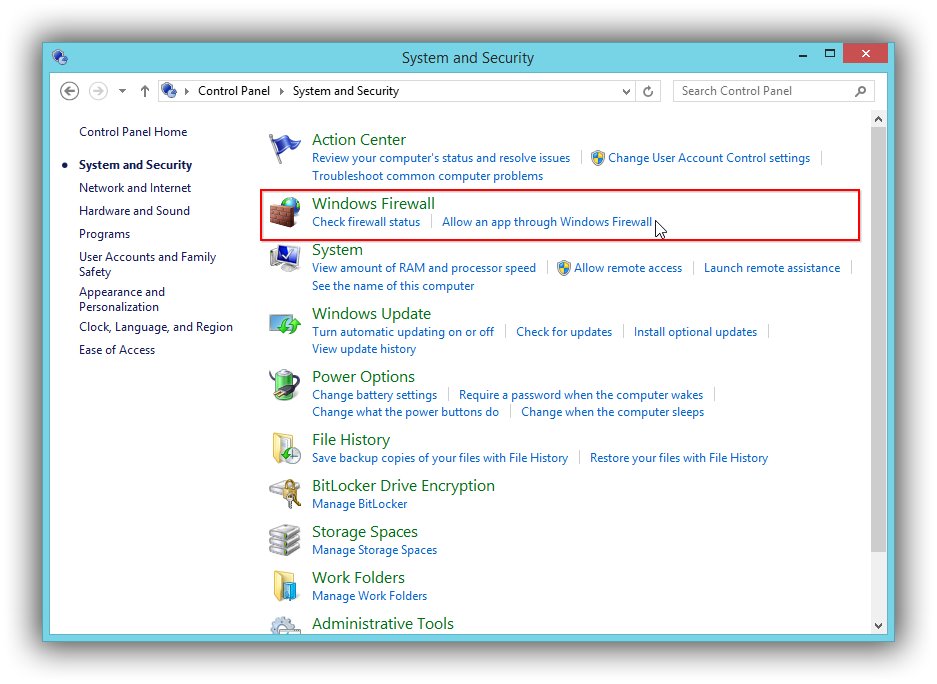Click the shield icon beside Change User Account Control

click(x=597, y=158)
